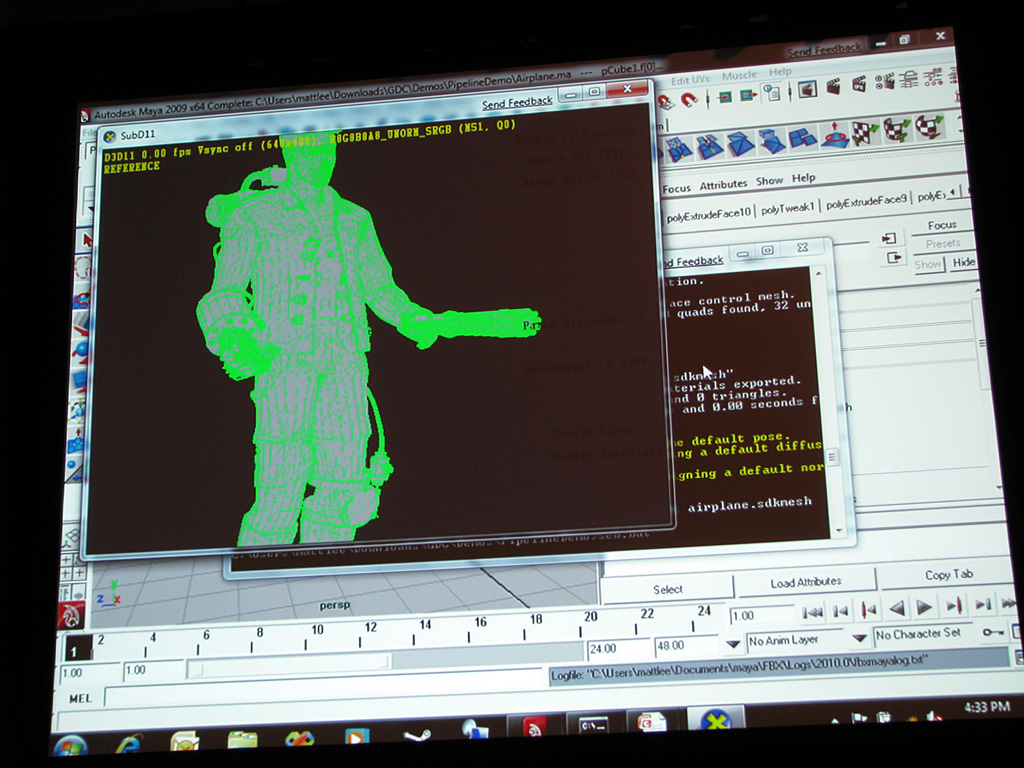Open Attribute Editor Focus menu
The image size is (1024, 768).
pos(676,189)
